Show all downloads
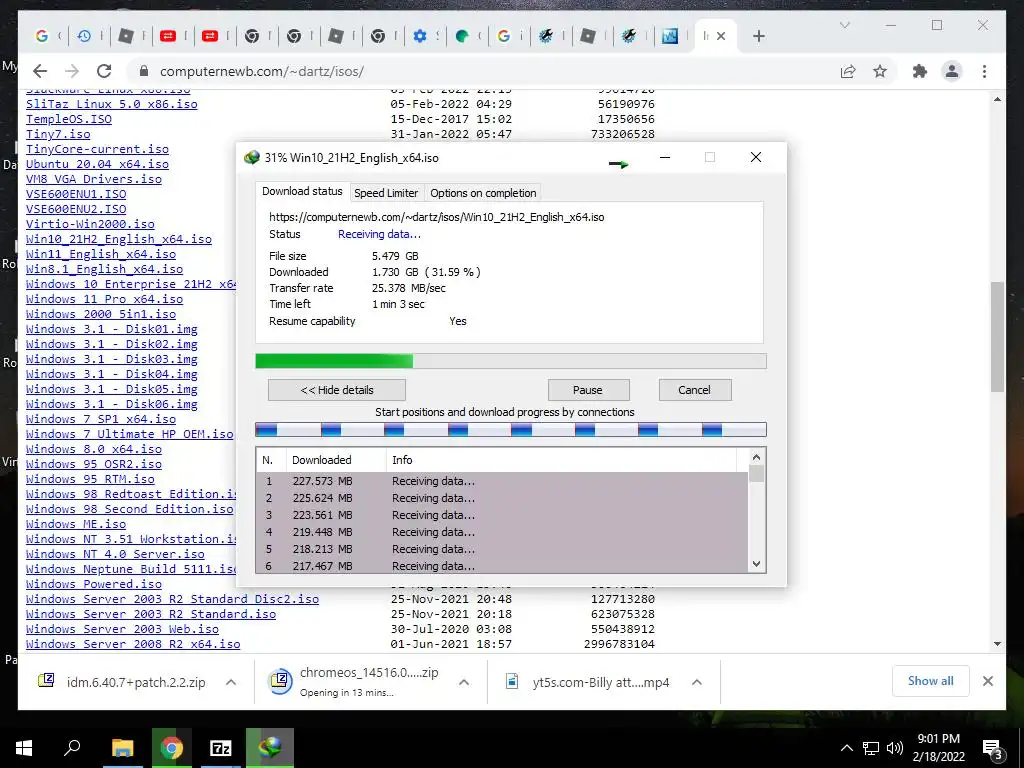The height and width of the screenshot is (768, 1024). coord(931,681)
